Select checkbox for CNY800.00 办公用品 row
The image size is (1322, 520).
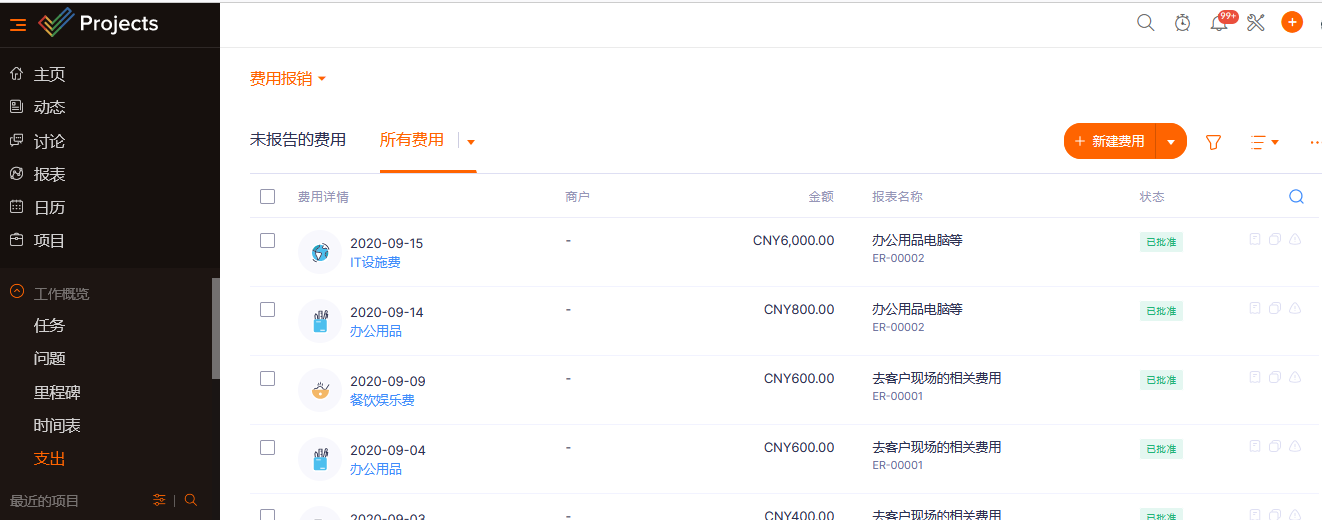click(267, 310)
